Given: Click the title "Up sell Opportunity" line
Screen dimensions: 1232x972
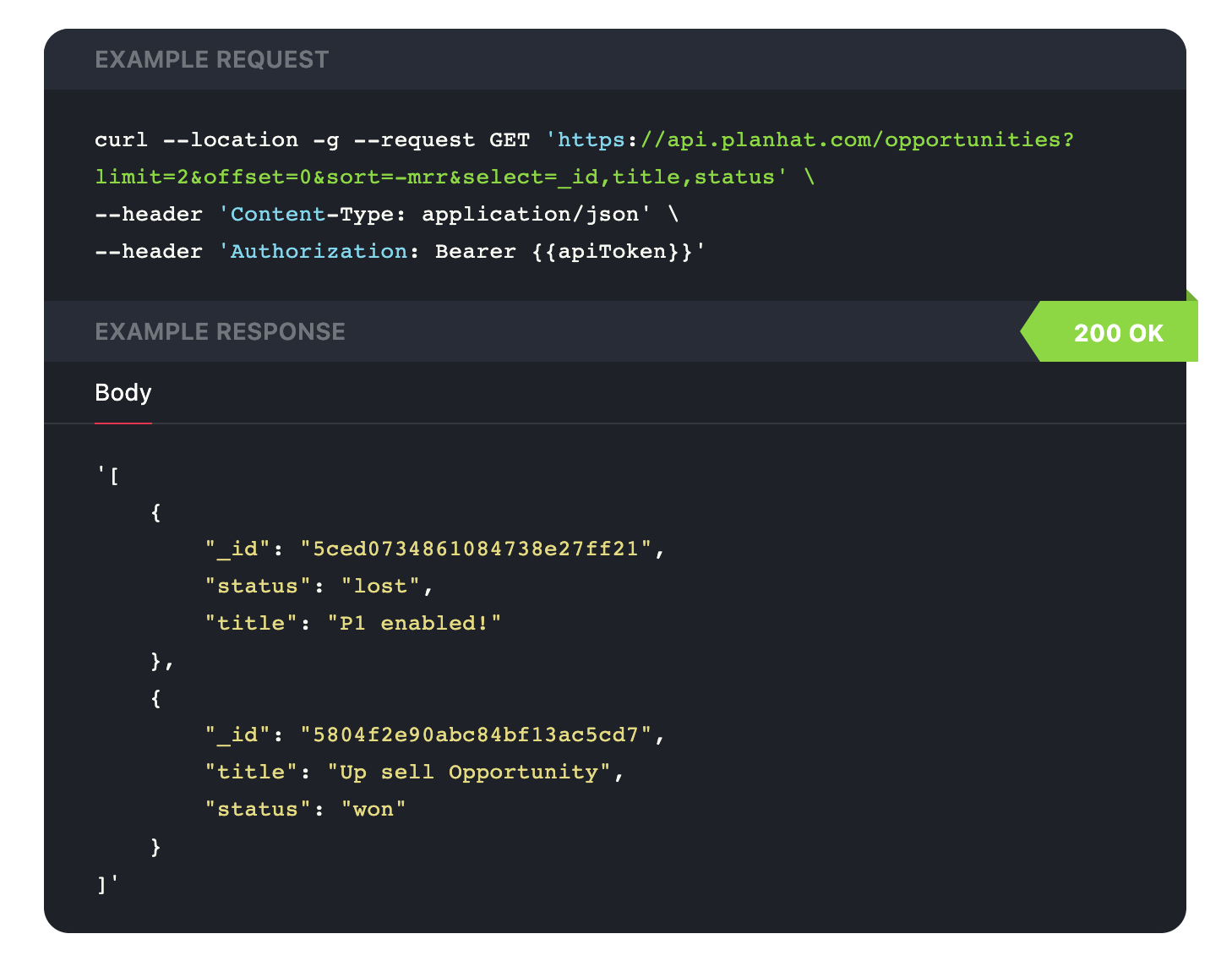Looking at the screenshot, I should tap(414, 773).
